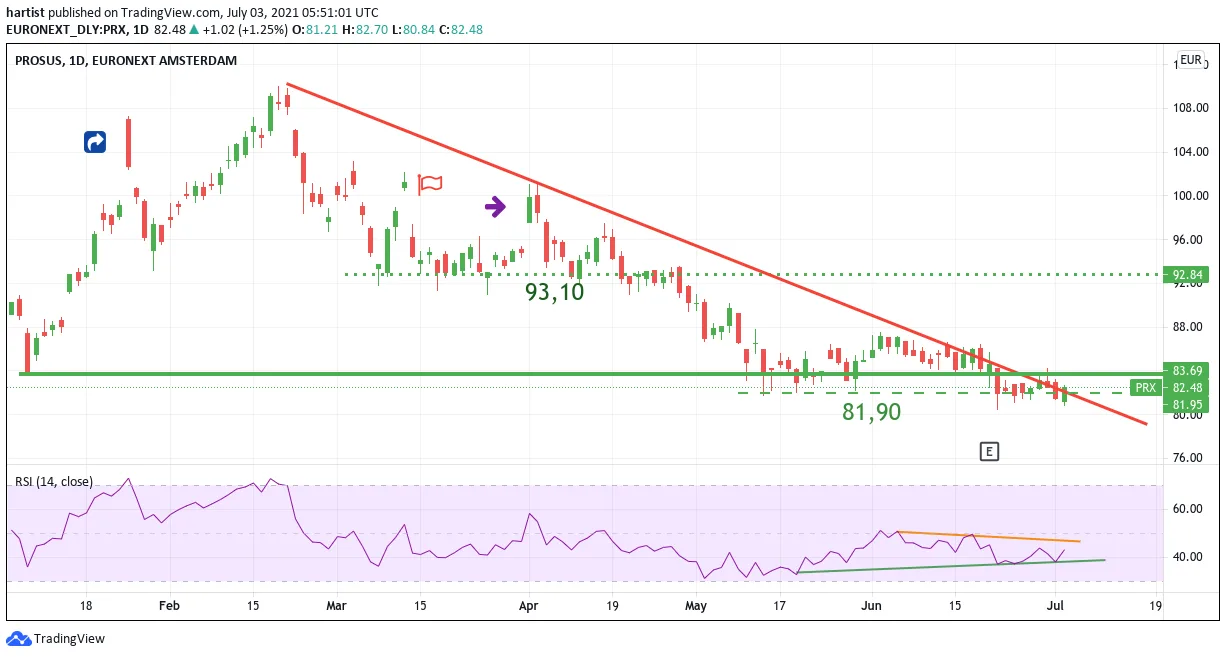Image resolution: width=1226 pixels, height=657 pixels.
Task: Click the 81,90 text annotation
Action: [870, 411]
